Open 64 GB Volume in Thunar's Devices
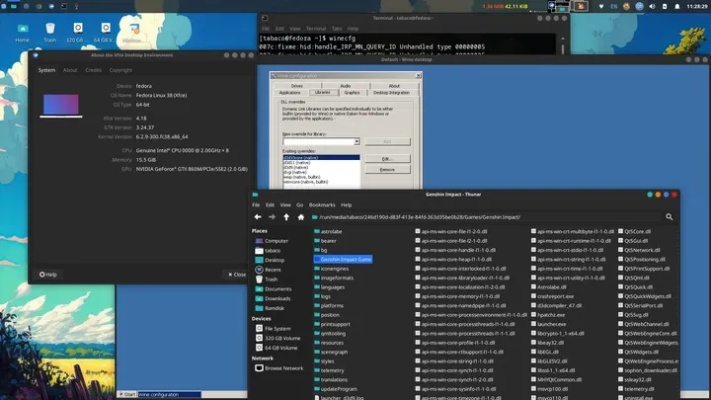 (x=277, y=348)
